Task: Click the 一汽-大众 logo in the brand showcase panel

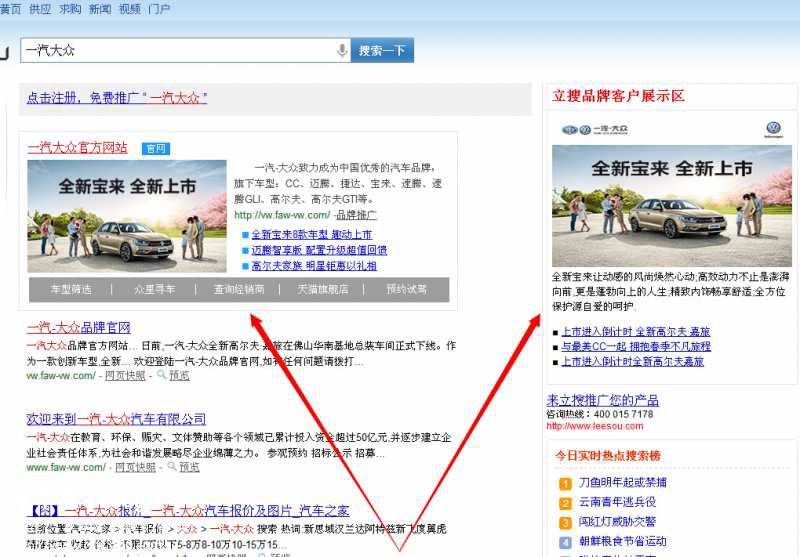Action: pos(594,130)
